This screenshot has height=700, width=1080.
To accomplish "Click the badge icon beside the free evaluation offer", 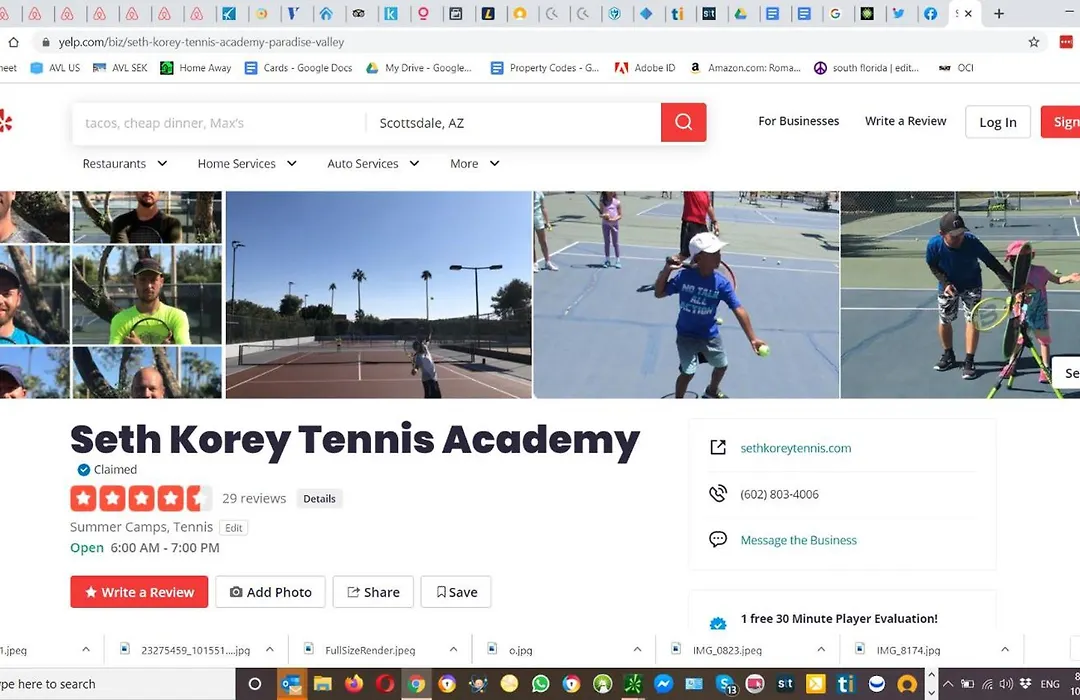I will point(718,624).
